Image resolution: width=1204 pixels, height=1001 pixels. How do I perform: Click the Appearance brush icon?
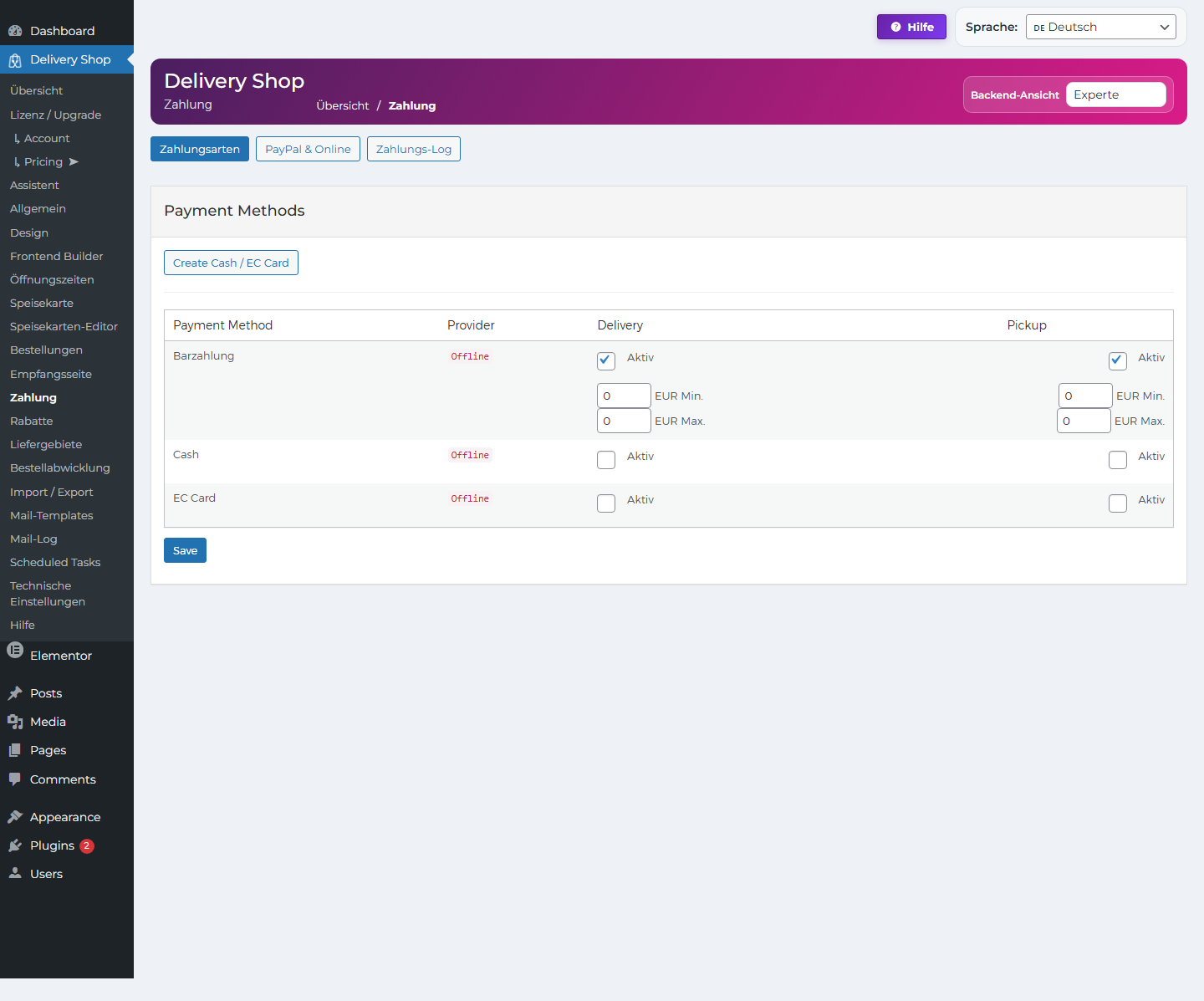click(15, 817)
